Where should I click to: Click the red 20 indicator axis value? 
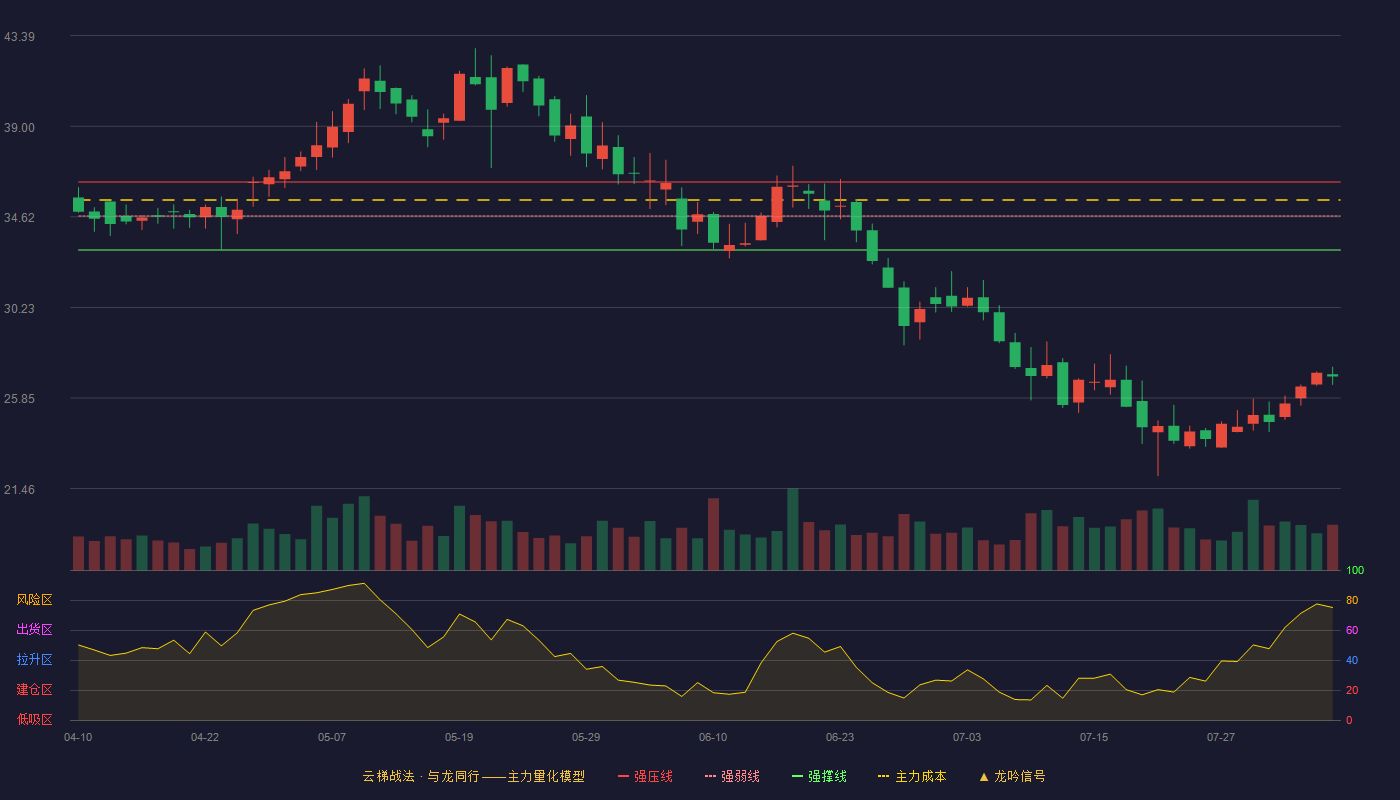1352,690
